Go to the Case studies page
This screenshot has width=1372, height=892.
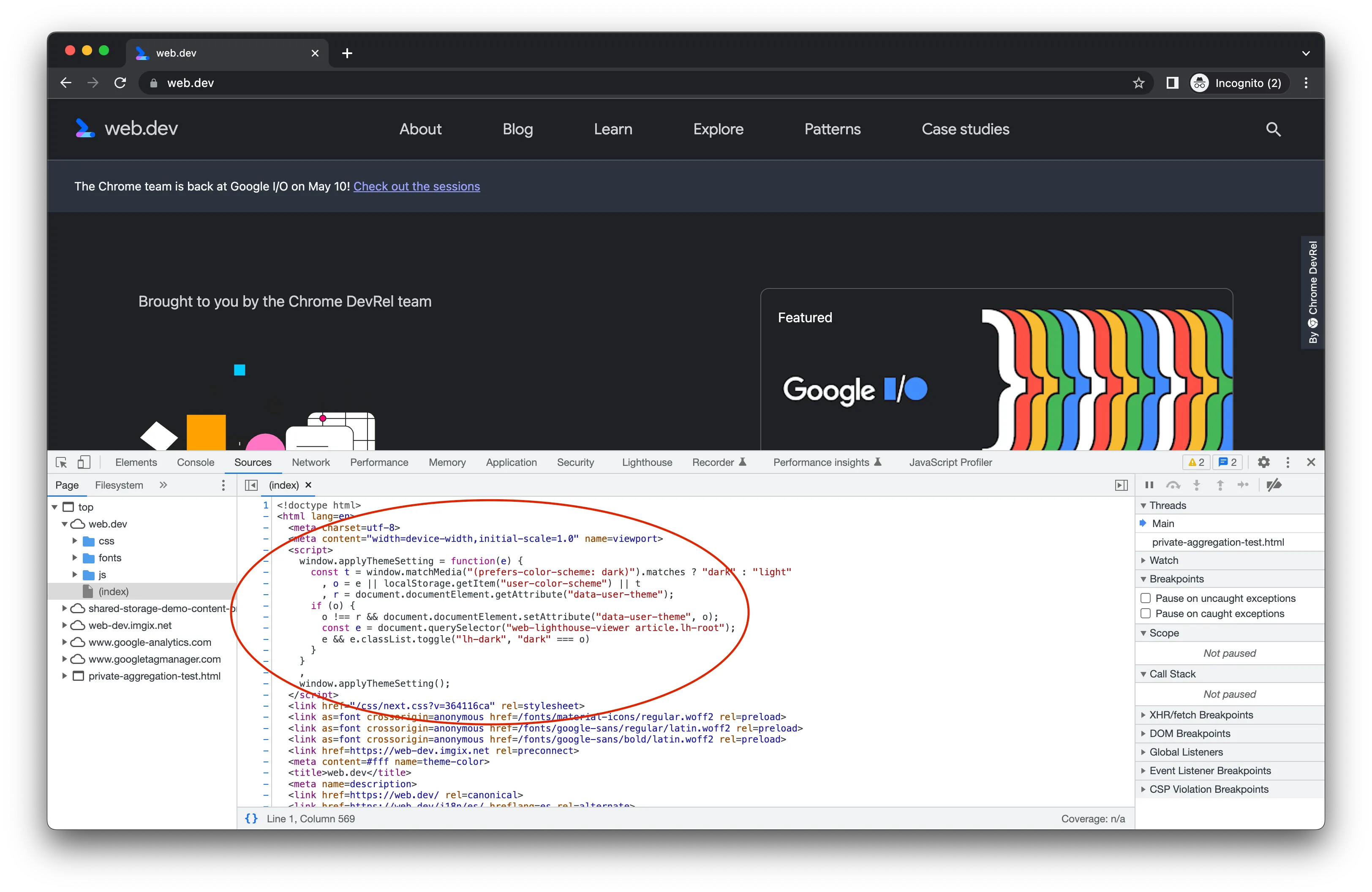point(966,129)
